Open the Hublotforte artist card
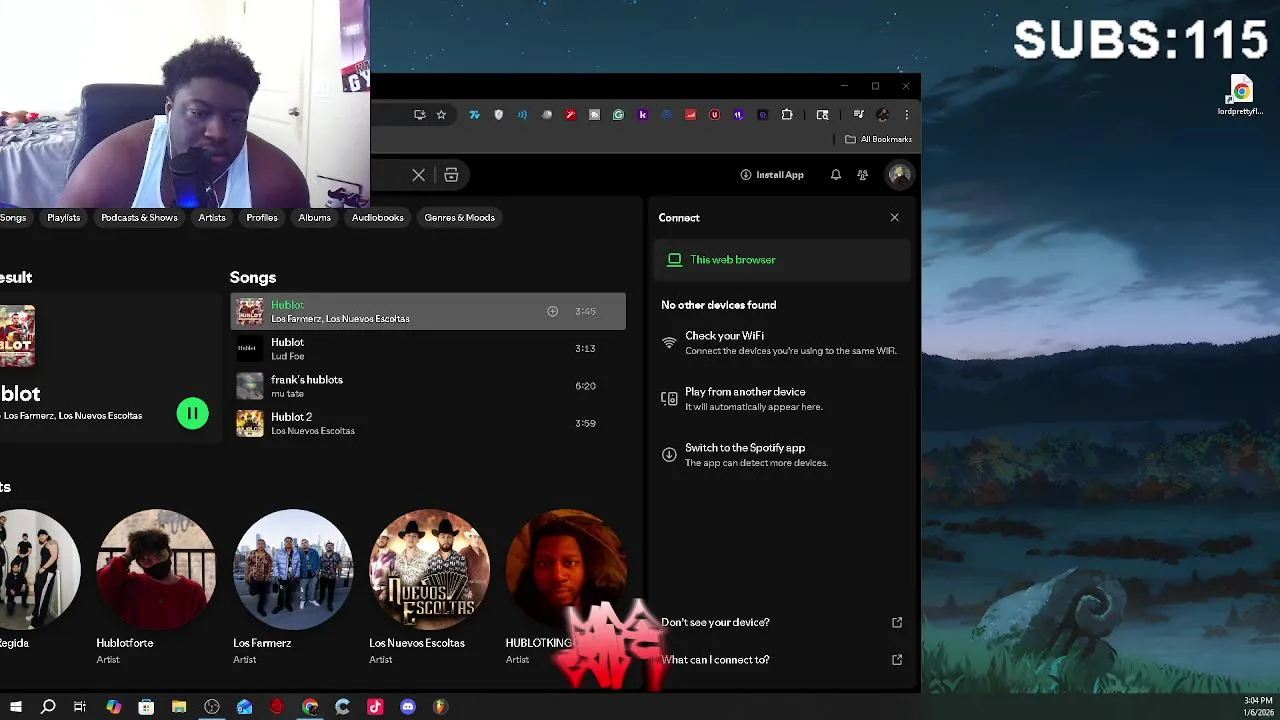The height and width of the screenshot is (720, 1280). click(x=156, y=587)
